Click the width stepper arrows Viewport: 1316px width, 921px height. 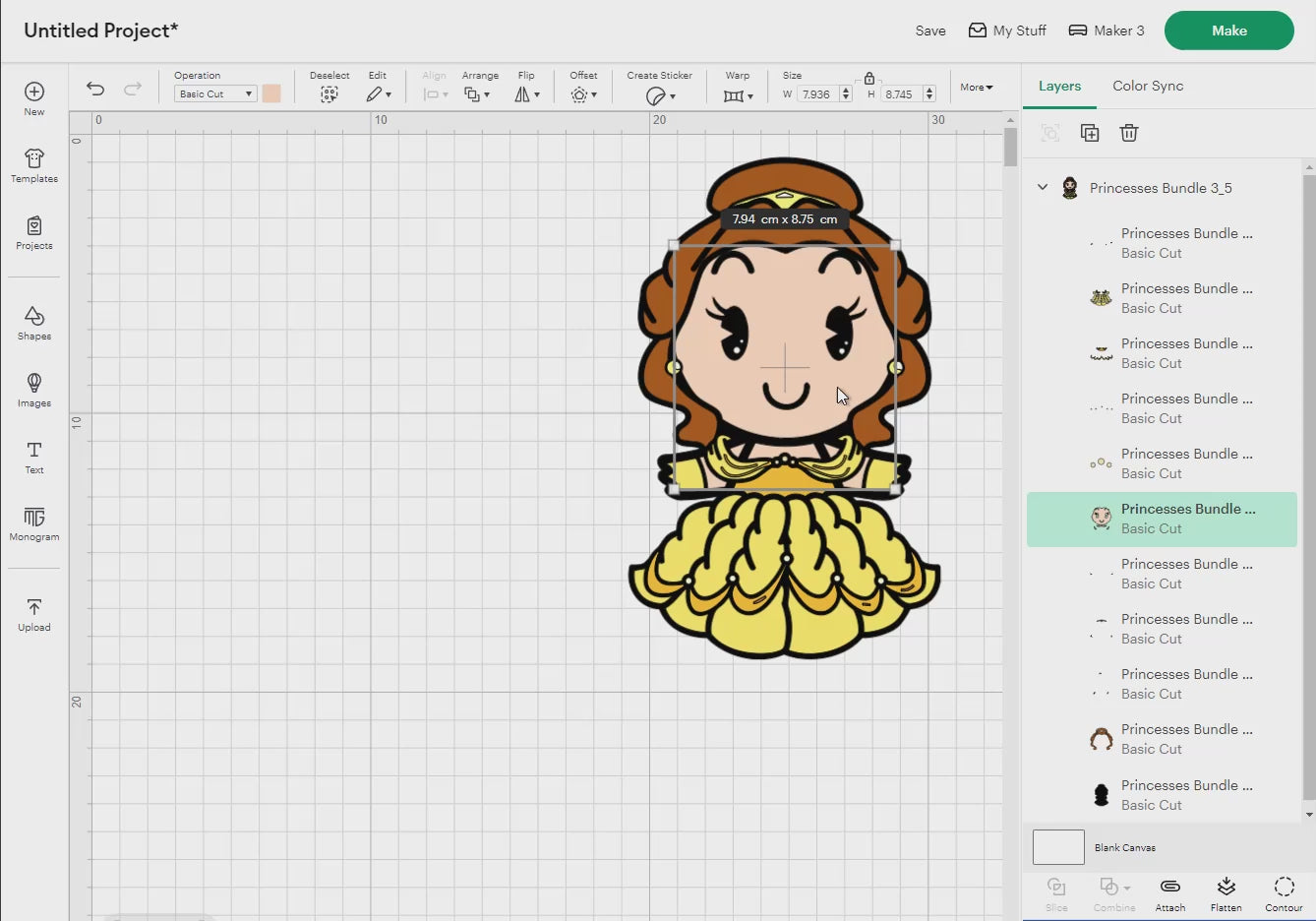[x=846, y=94]
